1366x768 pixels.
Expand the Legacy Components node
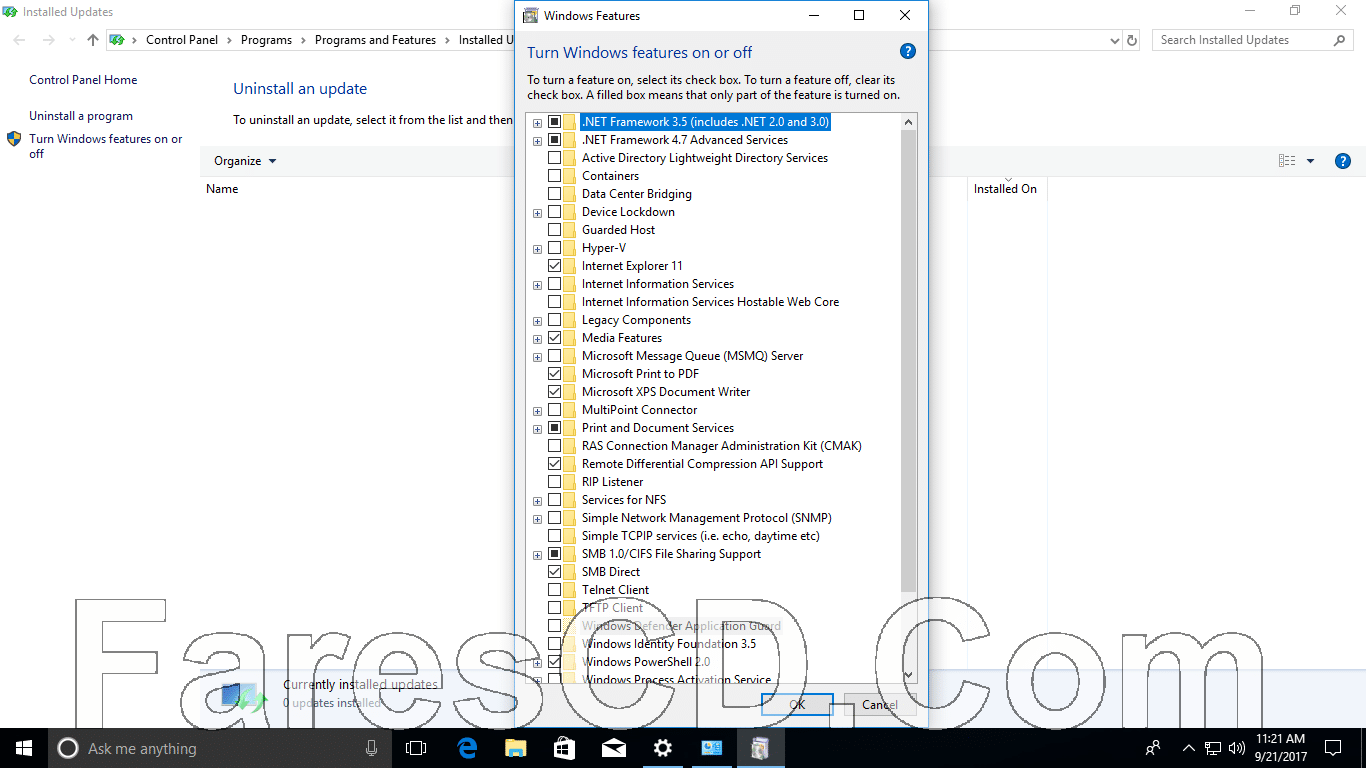pyautogui.click(x=538, y=321)
